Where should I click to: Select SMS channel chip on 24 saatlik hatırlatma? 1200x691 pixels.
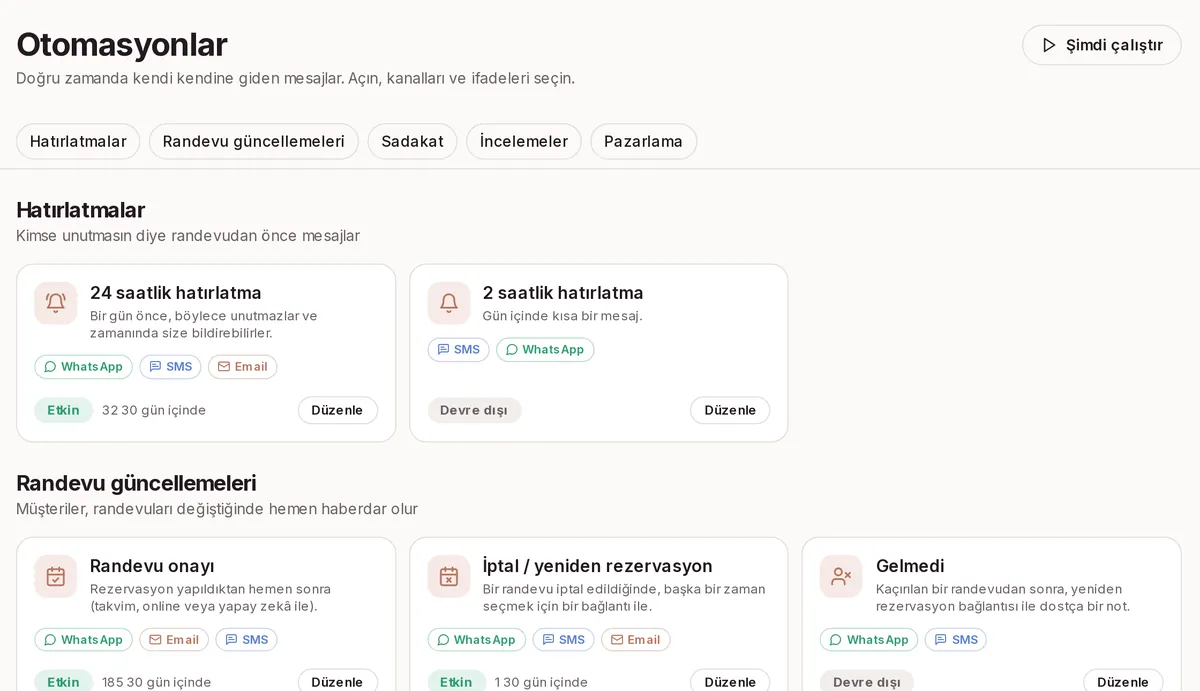coord(170,367)
